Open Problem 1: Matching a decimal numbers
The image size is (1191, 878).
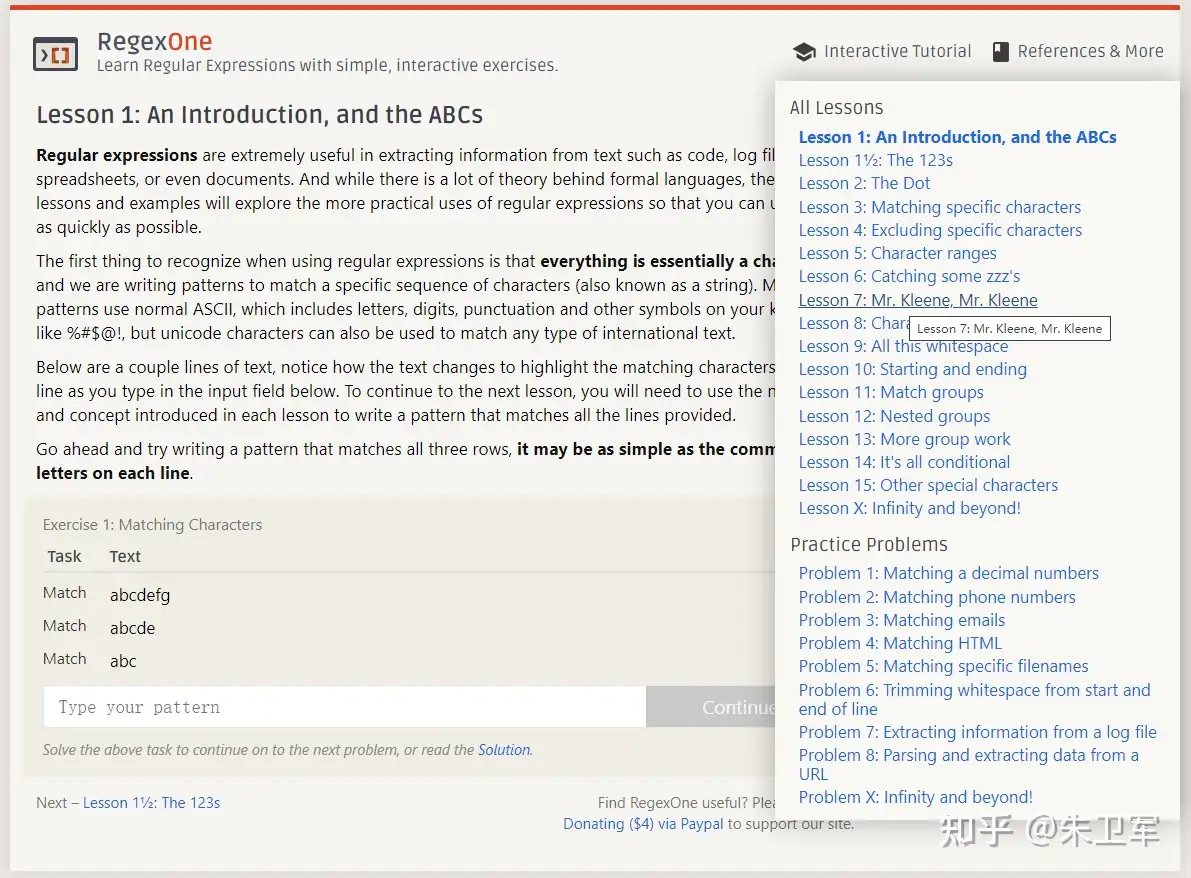949,573
